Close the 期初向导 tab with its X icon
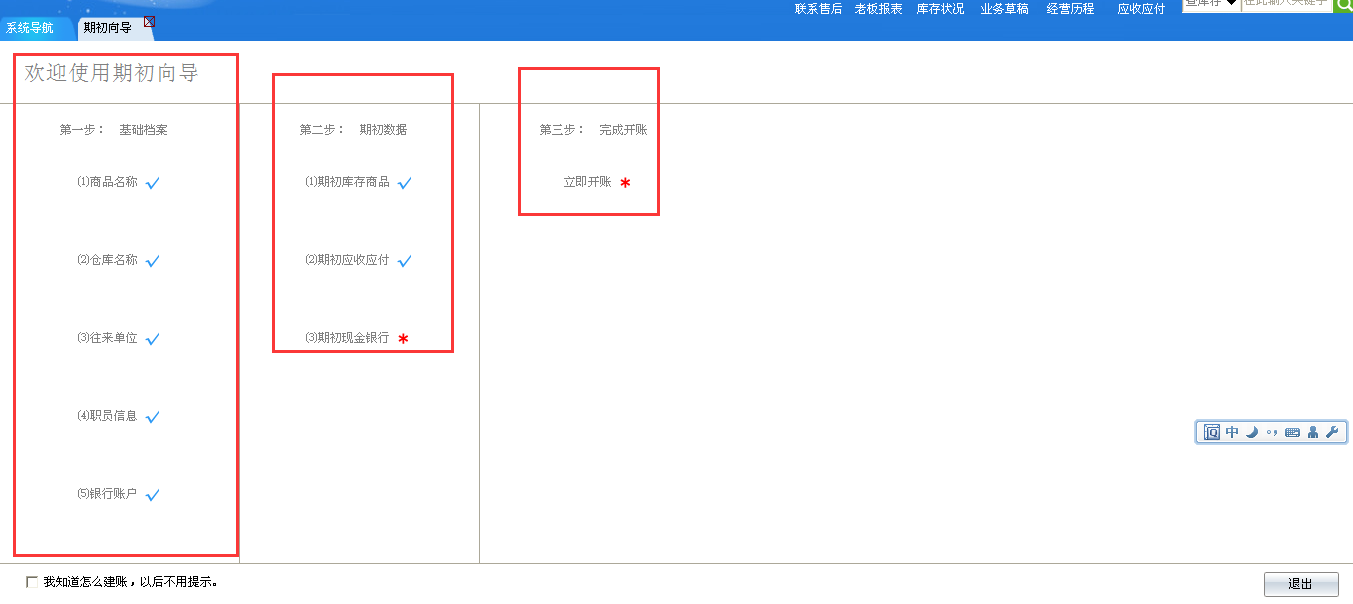This screenshot has height=604, width=1353. click(149, 21)
